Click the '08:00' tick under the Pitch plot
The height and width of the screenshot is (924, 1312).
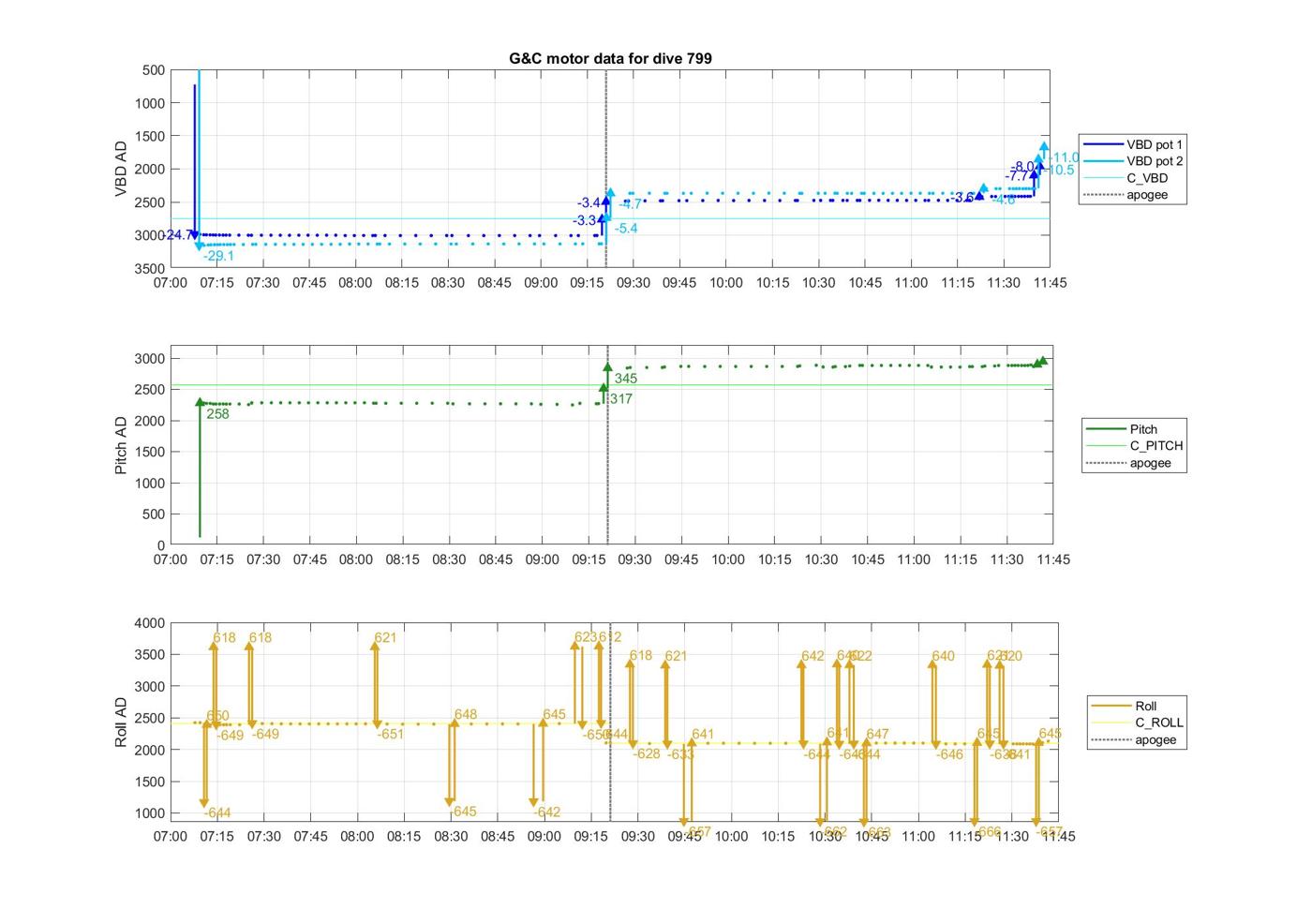(356, 559)
